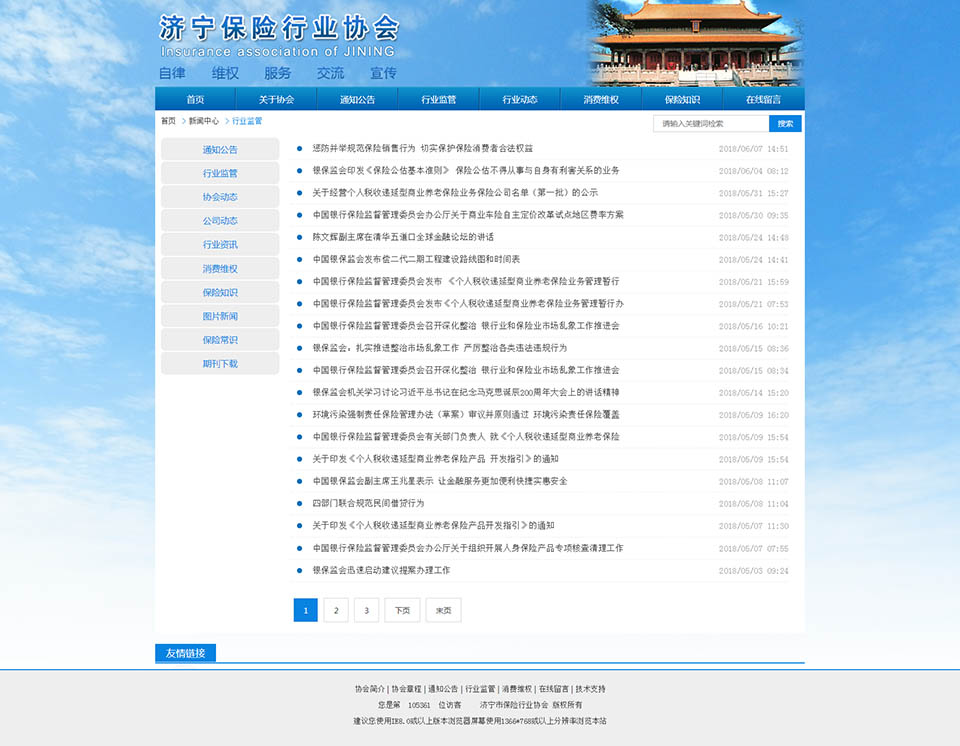Screen dimensions: 960x746
Task: Open the article dated 2018/05/16 10:21
Action: click(466, 325)
